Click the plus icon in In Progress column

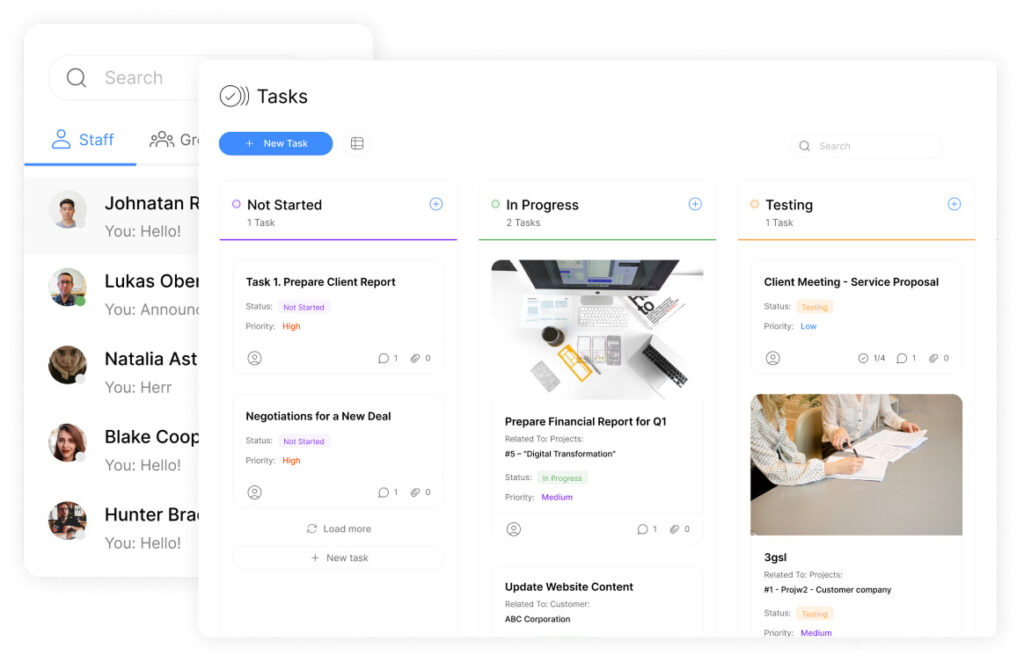coord(695,204)
